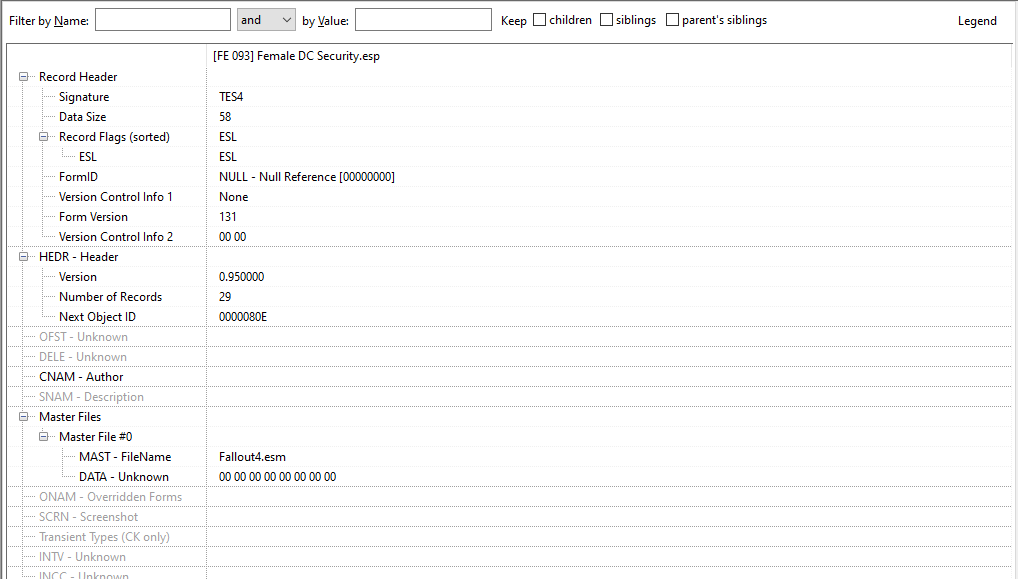Select the MAST - FileName row
The height and width of the screenshot is (579, 1018).
[125, 457]
